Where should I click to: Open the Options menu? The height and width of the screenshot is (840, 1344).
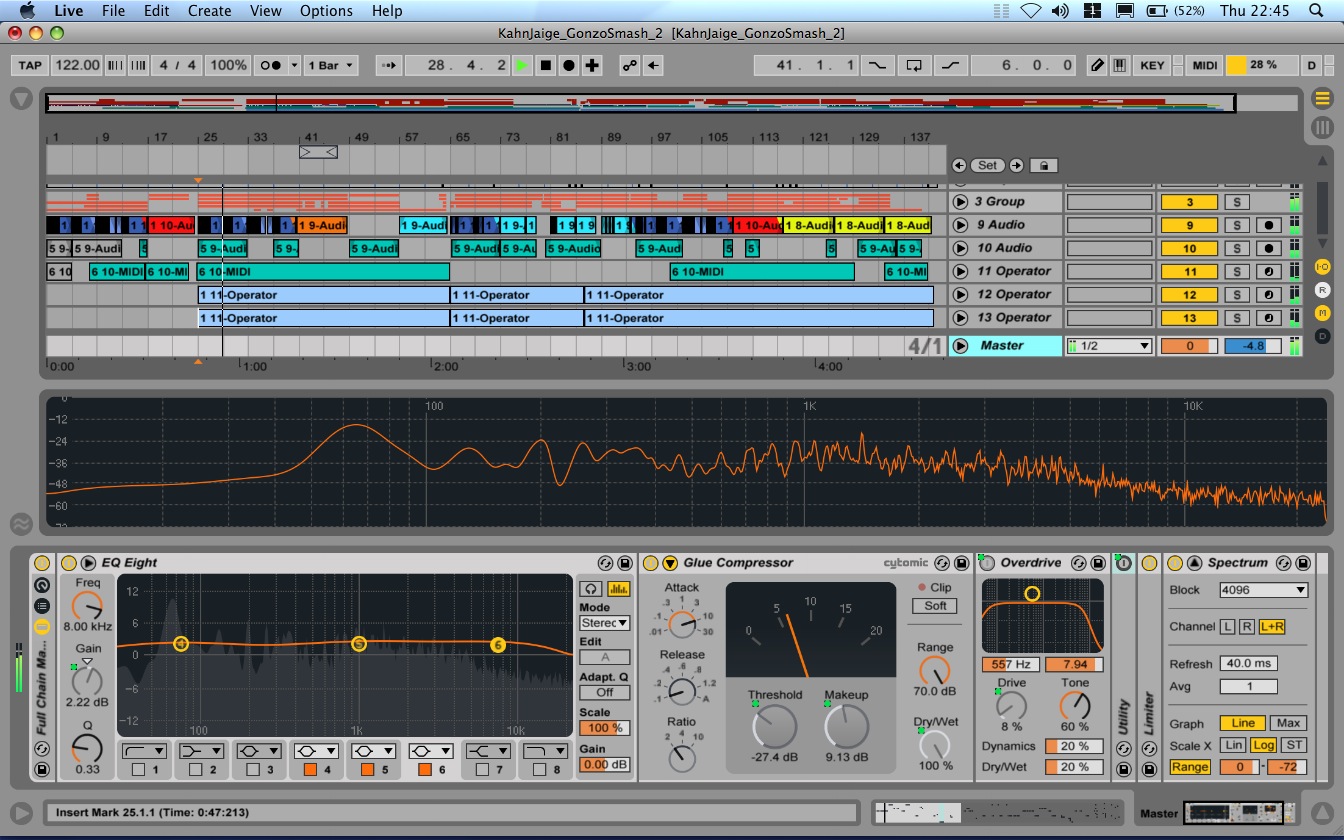(326, 11)
